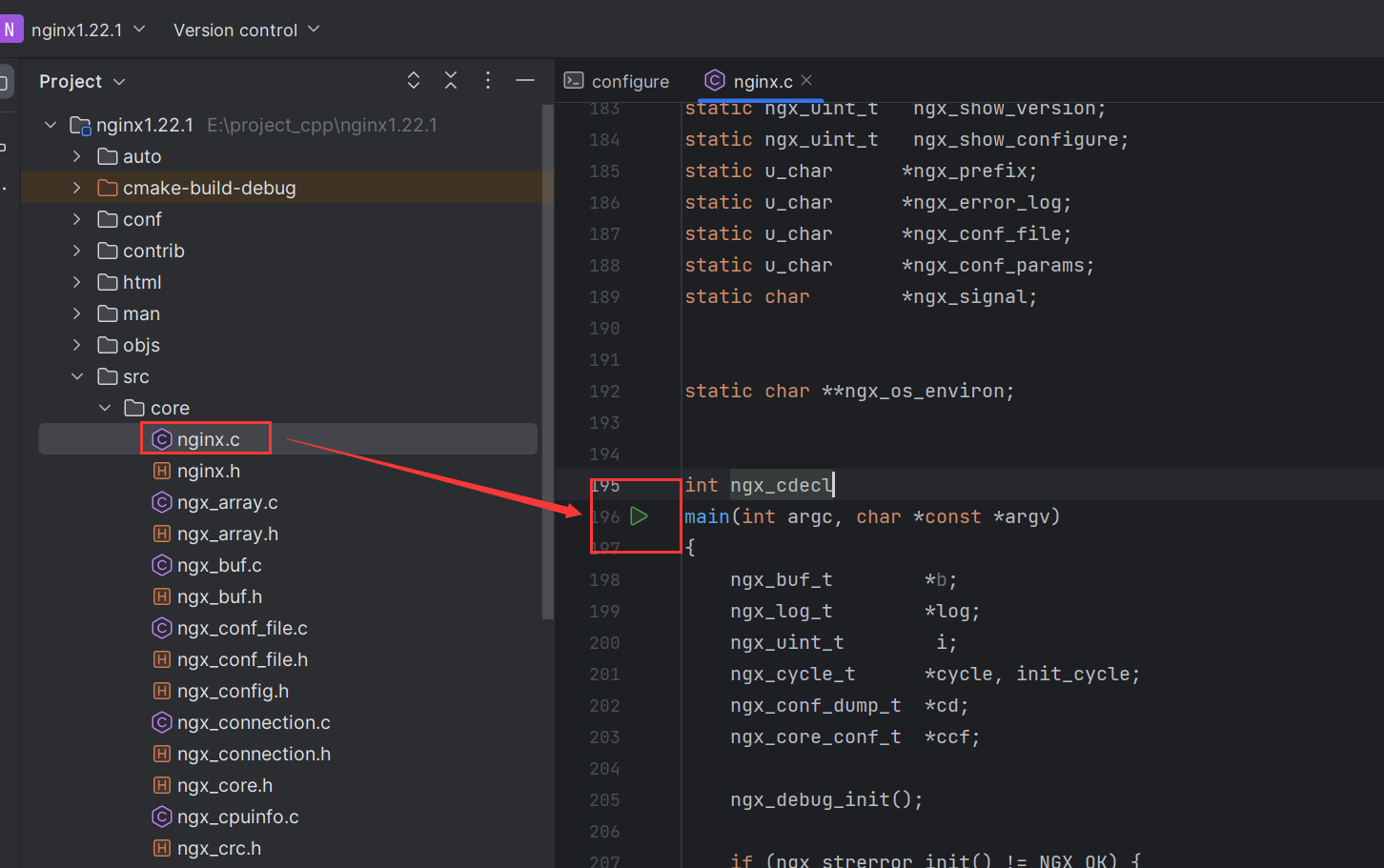Open ngx_crc.h file
This screenshot has height=868, width=1384.
point(219,848)
